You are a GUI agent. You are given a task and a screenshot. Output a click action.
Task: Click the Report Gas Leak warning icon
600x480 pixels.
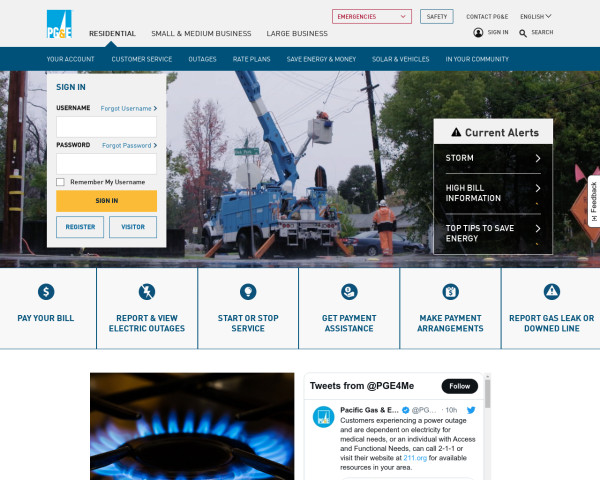click(551, 292)
